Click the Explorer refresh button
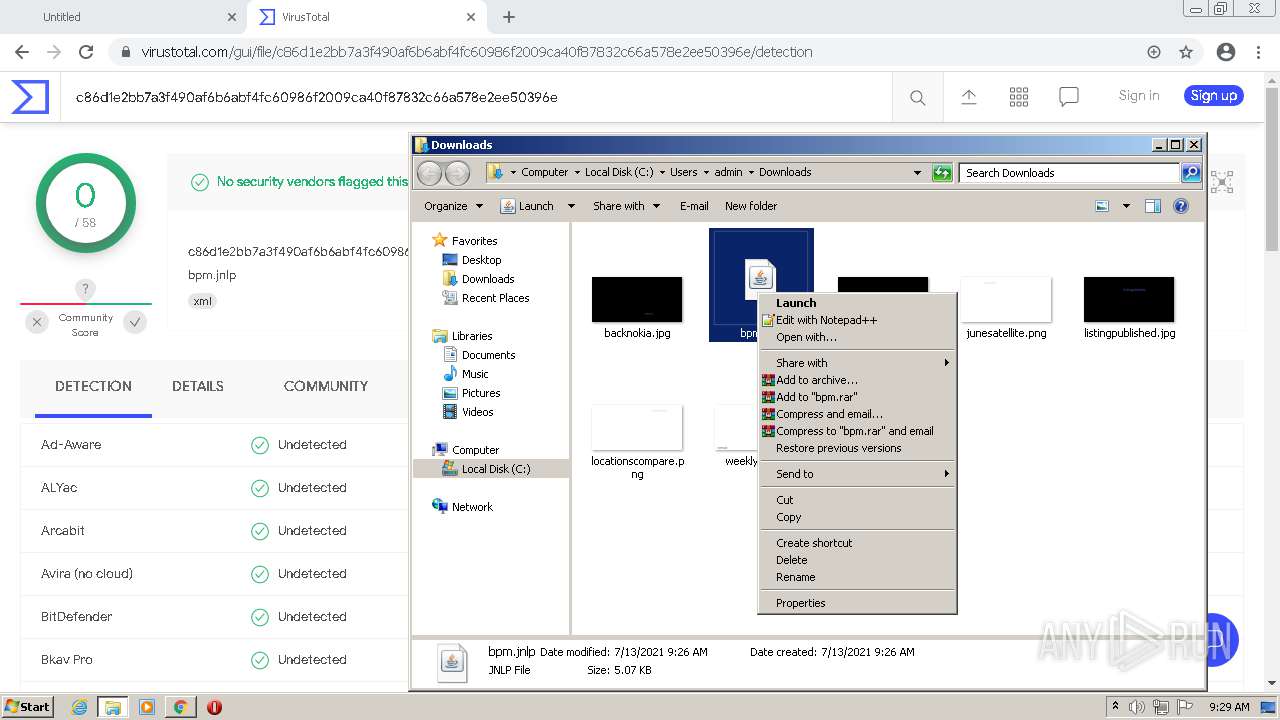Viewport: 1280px width, 720px height. (942, 173)
